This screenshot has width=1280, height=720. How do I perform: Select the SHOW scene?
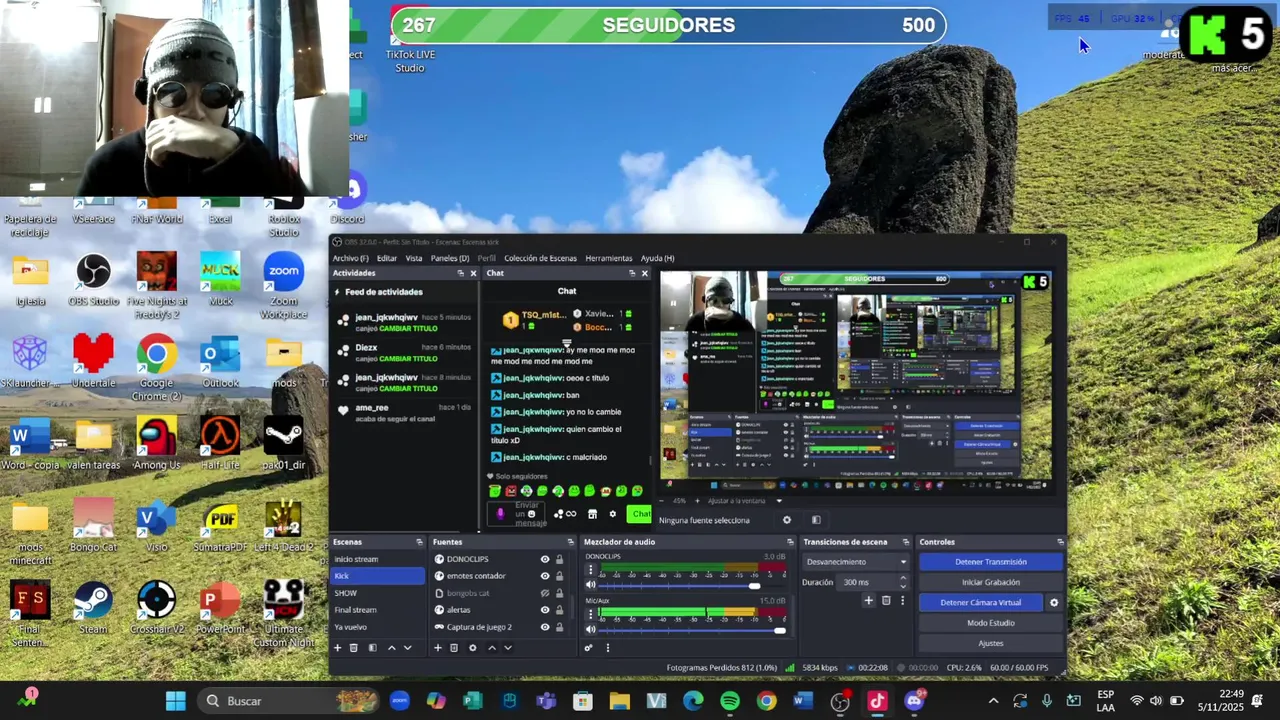pyautogui.click(x=378, y=593)
